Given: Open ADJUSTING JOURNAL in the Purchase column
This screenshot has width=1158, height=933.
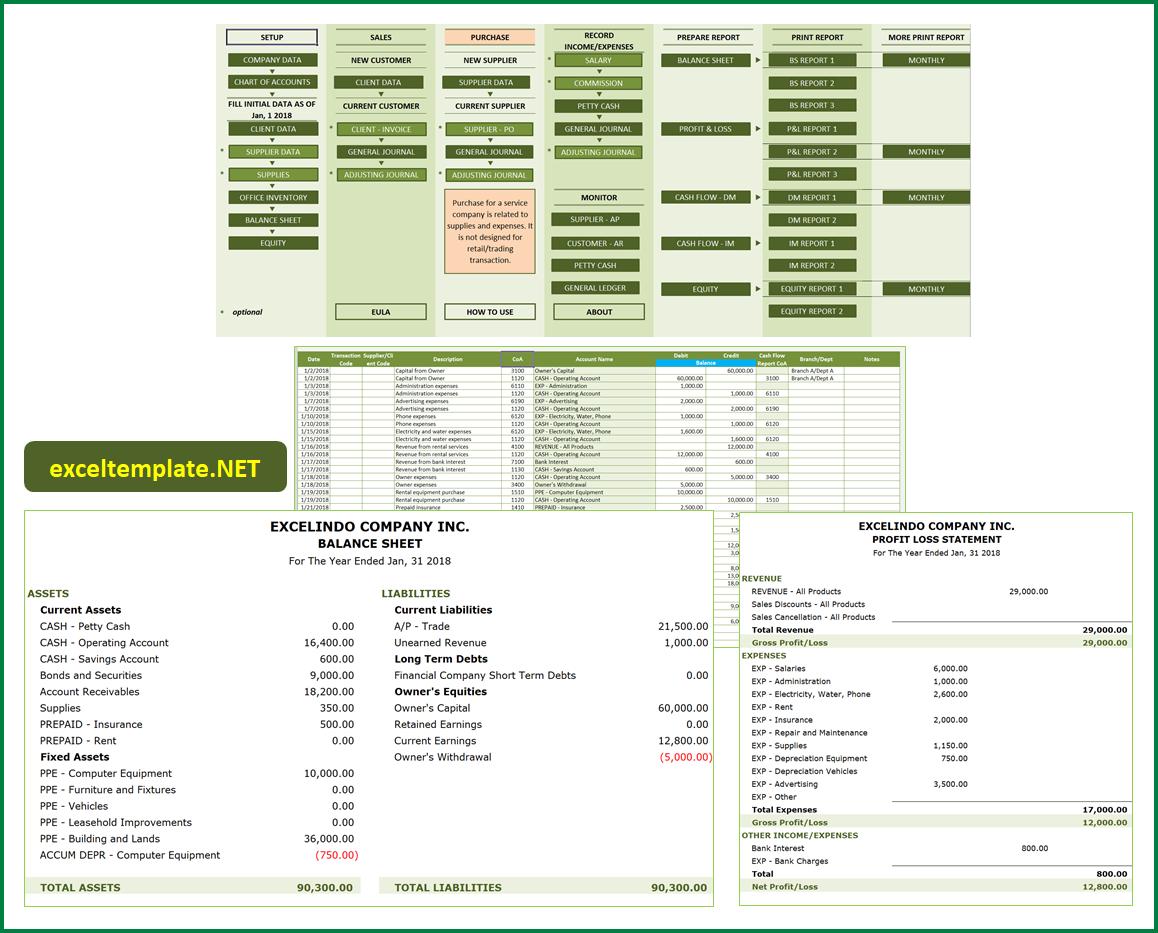Looking at the screenshot, I should pyautogui.click(x=490, y=175).
